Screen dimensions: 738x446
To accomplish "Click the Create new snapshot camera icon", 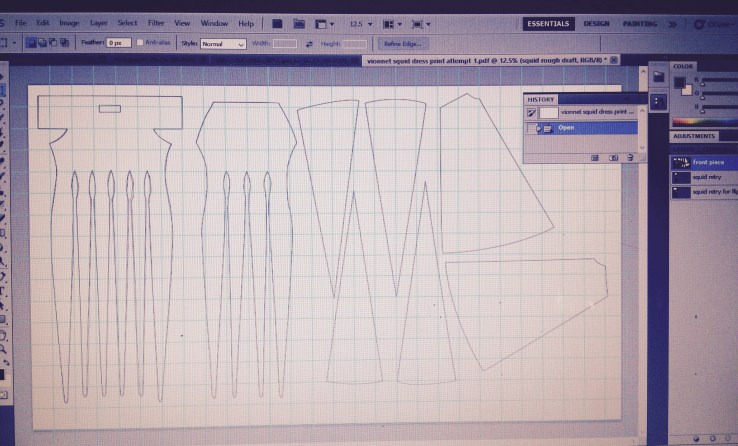I will [x=613, y=158].
